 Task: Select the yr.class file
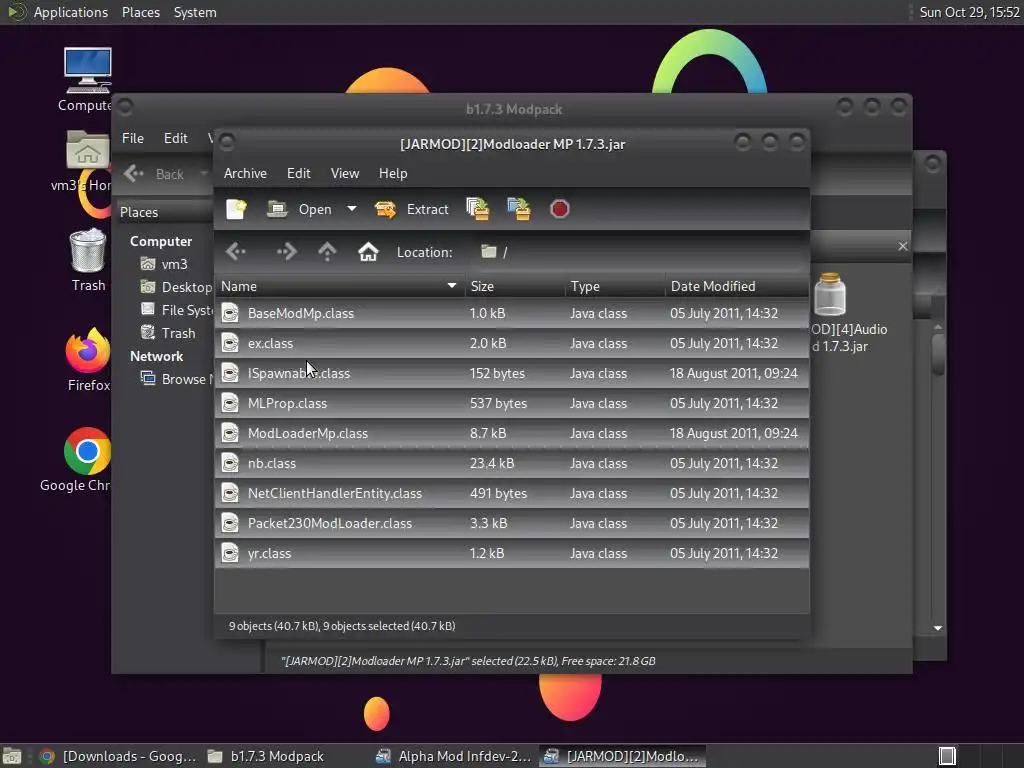point(512,554)
